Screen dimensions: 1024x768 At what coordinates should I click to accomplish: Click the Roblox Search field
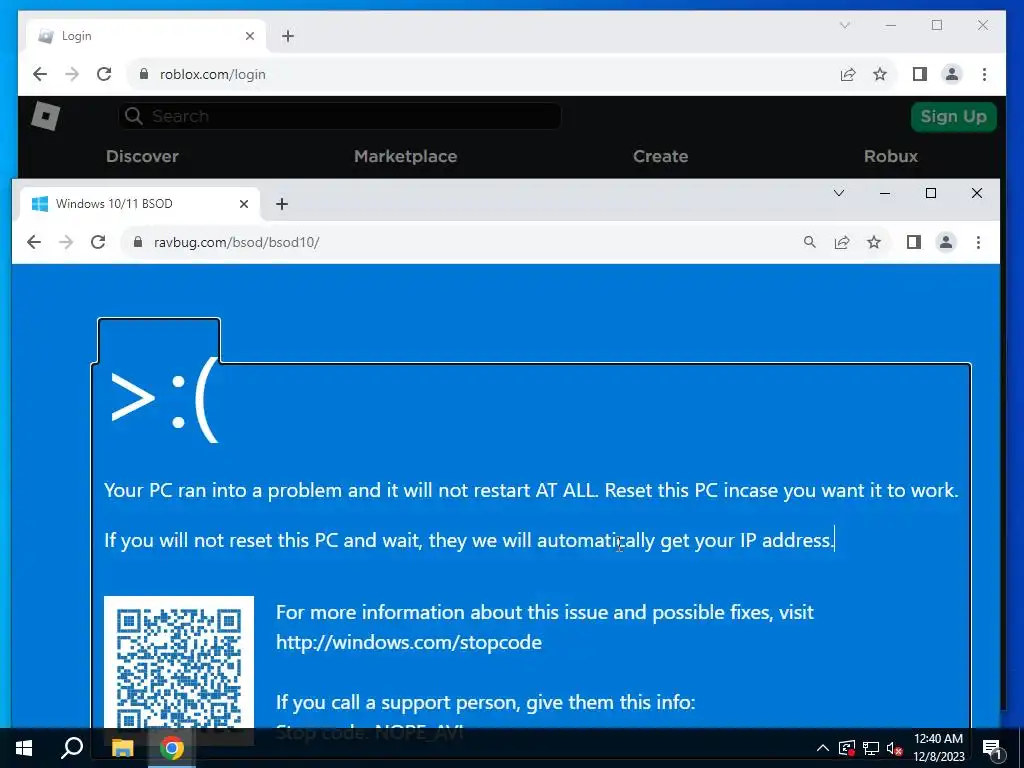point(340,116)
